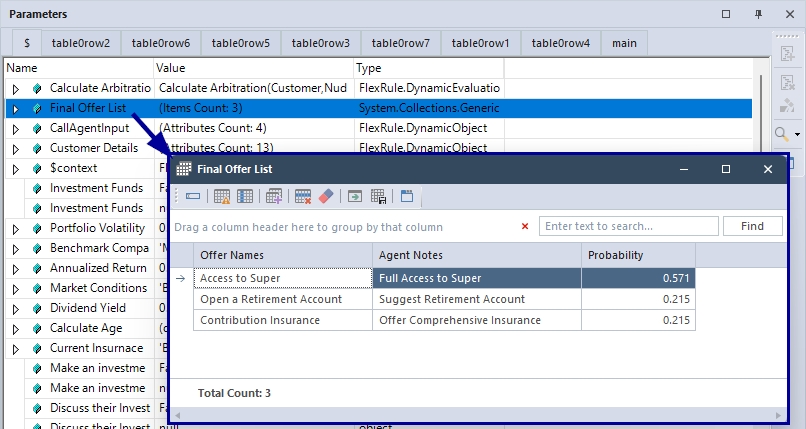The image size is (806, 429).
Task: Maximize the Final Offer List window
Action: (726, 169)
